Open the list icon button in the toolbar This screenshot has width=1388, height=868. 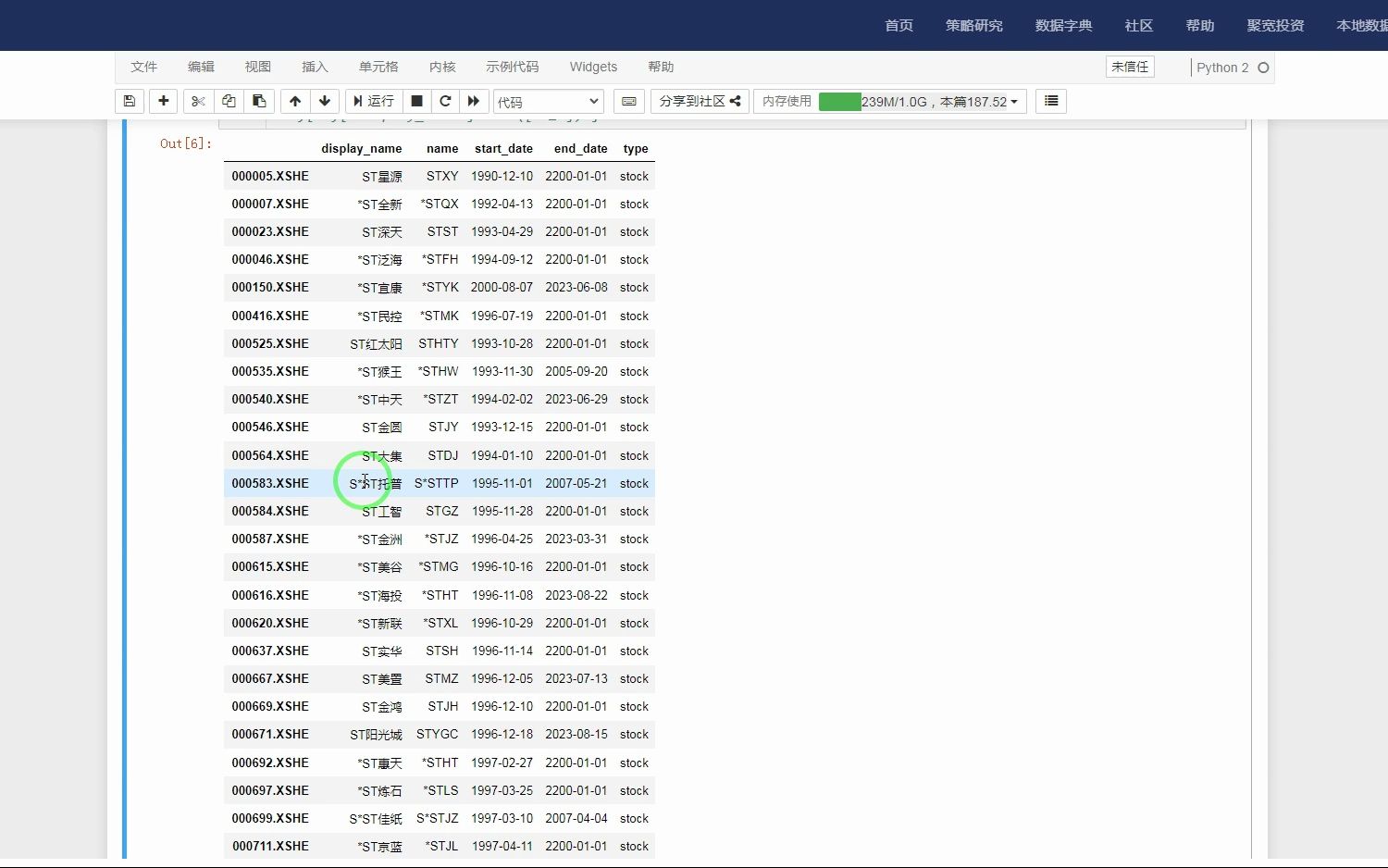1051,101
